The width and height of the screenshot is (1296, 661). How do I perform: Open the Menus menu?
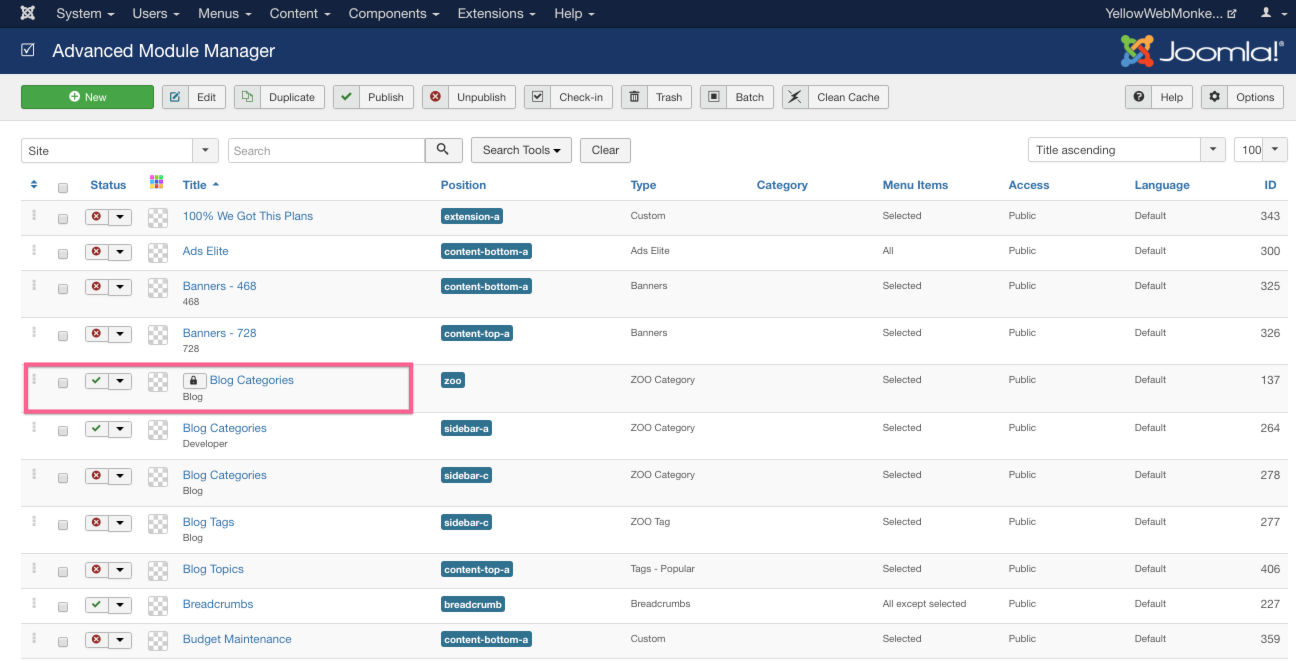[x=225, y=14]
